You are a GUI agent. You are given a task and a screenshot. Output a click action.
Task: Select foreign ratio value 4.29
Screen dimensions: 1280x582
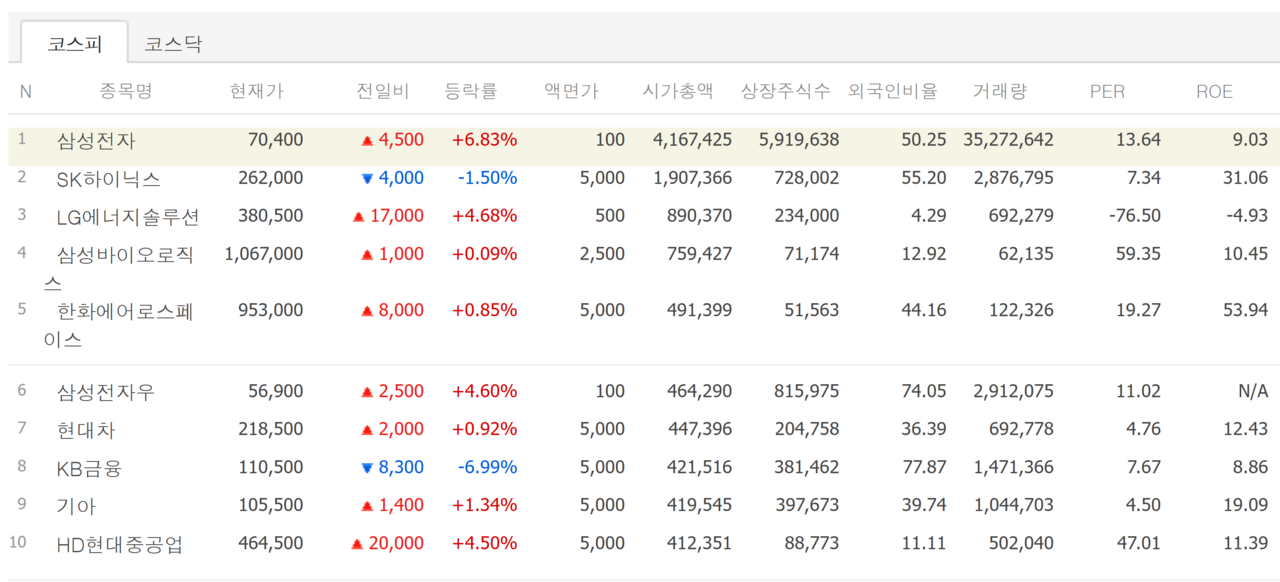click(928, 216)
